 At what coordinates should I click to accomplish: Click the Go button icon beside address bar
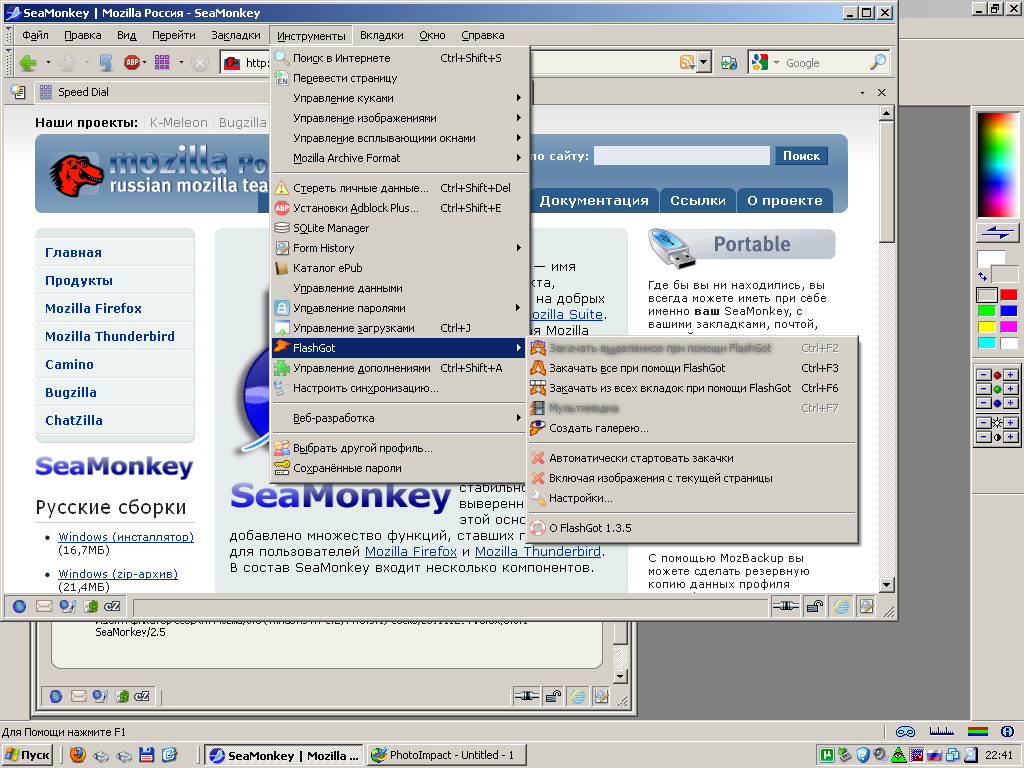pyautogui.click(x=729, y=63)
